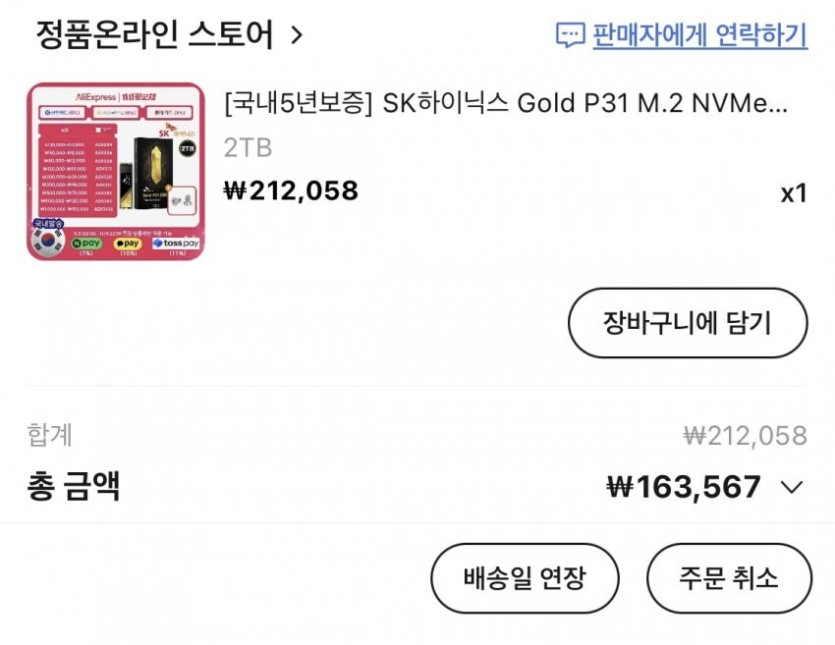This screenshot has width=835, height=645.
Task: Click the chat bubble icon for seller contact
Action: [x=569, y=36]
